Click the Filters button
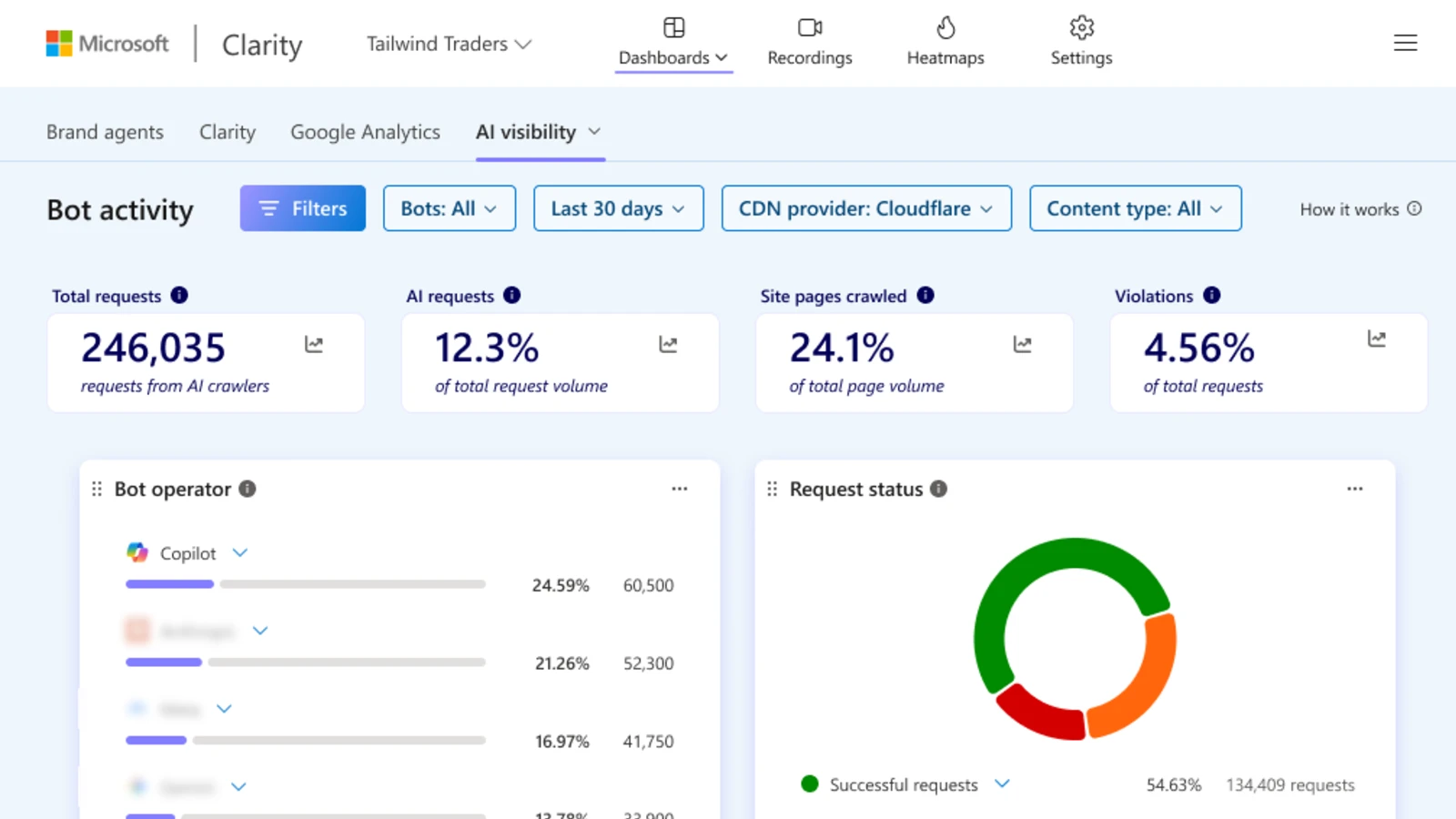Viewport: 1456px width, 819px height. [x=303, y=208]
